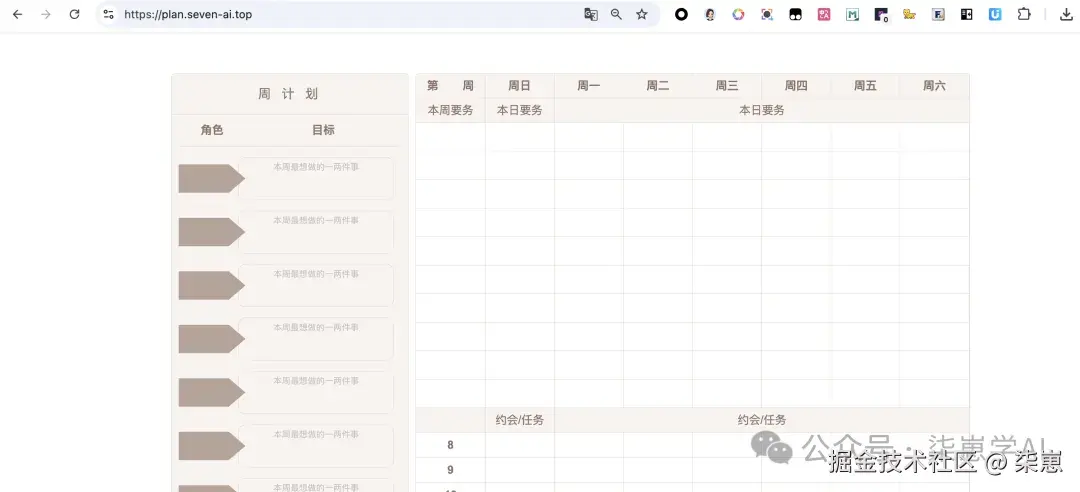Select the 周六 column header
This screenshot has width=1080, height=492.
pyautogui.click(x=935, y=86)
